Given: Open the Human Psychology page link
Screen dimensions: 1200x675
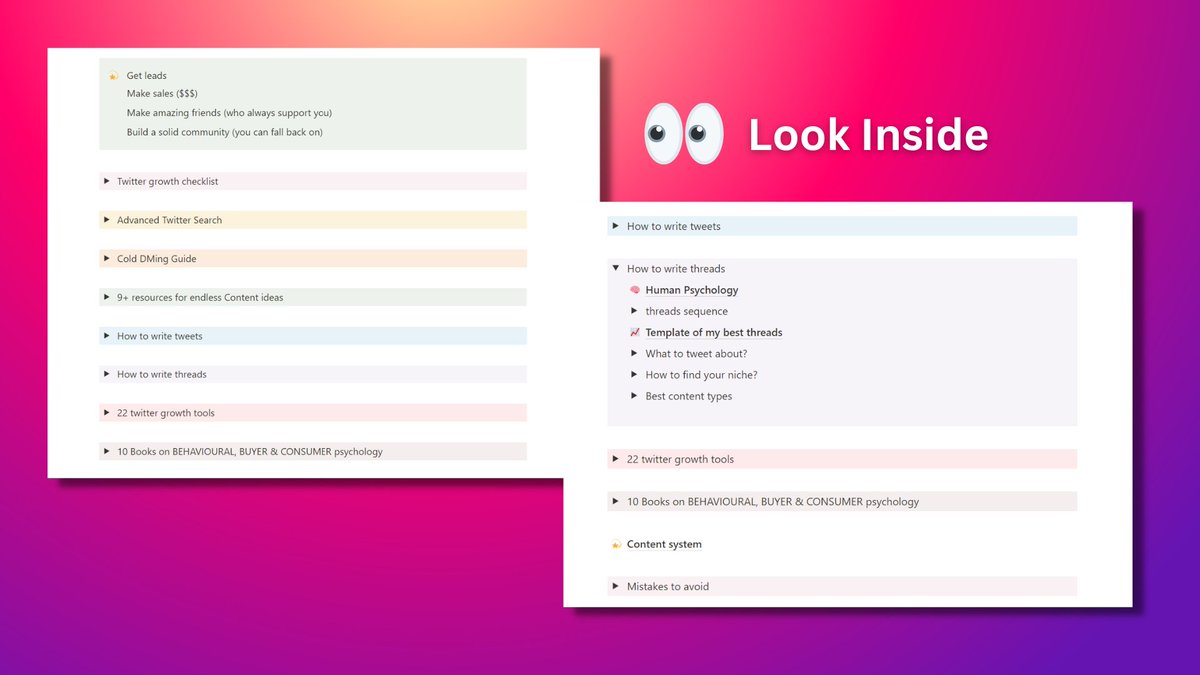Looking at the screenshot, I should (692, 290).
